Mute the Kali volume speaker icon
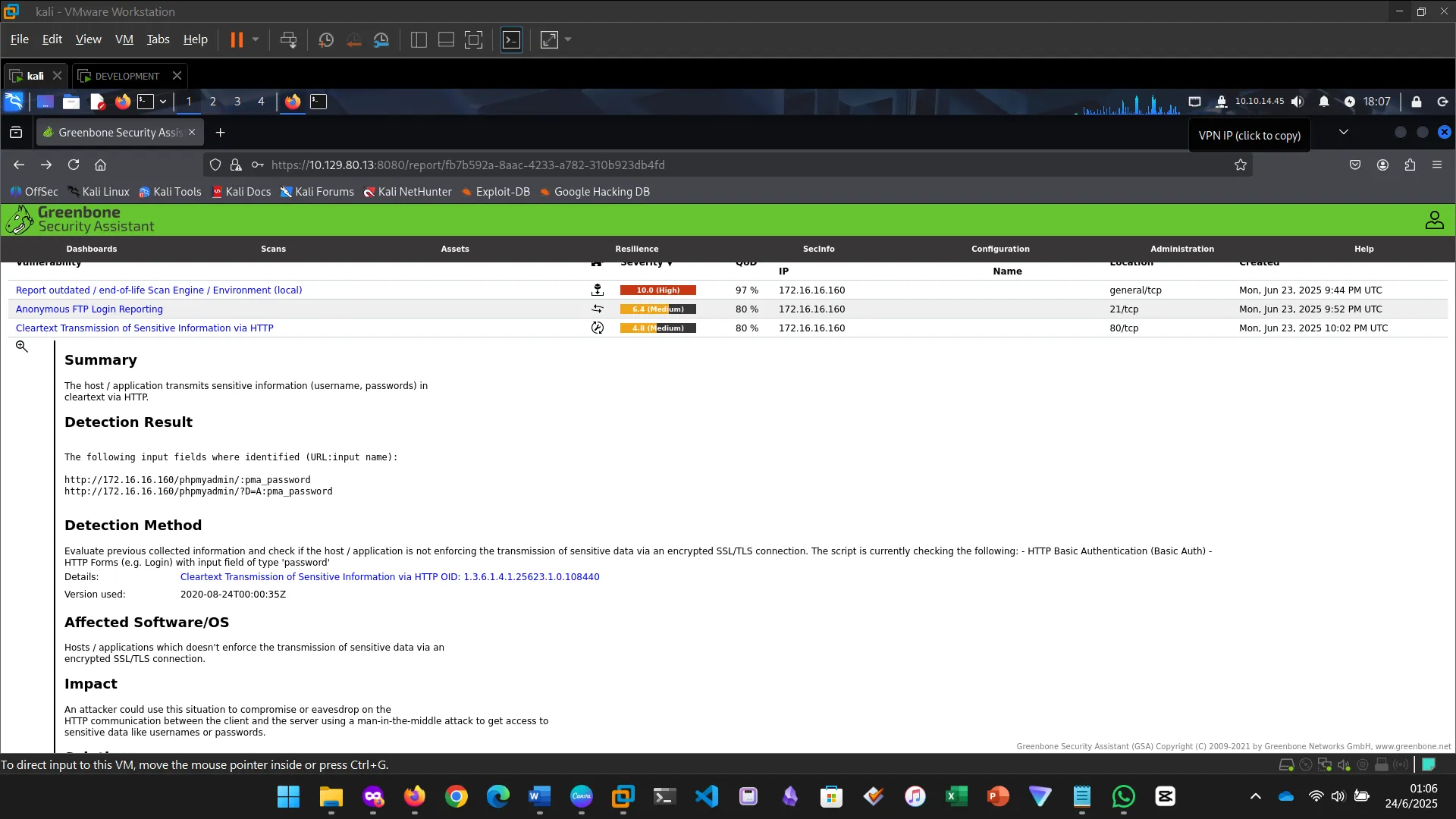 (x=1298, y=102)
